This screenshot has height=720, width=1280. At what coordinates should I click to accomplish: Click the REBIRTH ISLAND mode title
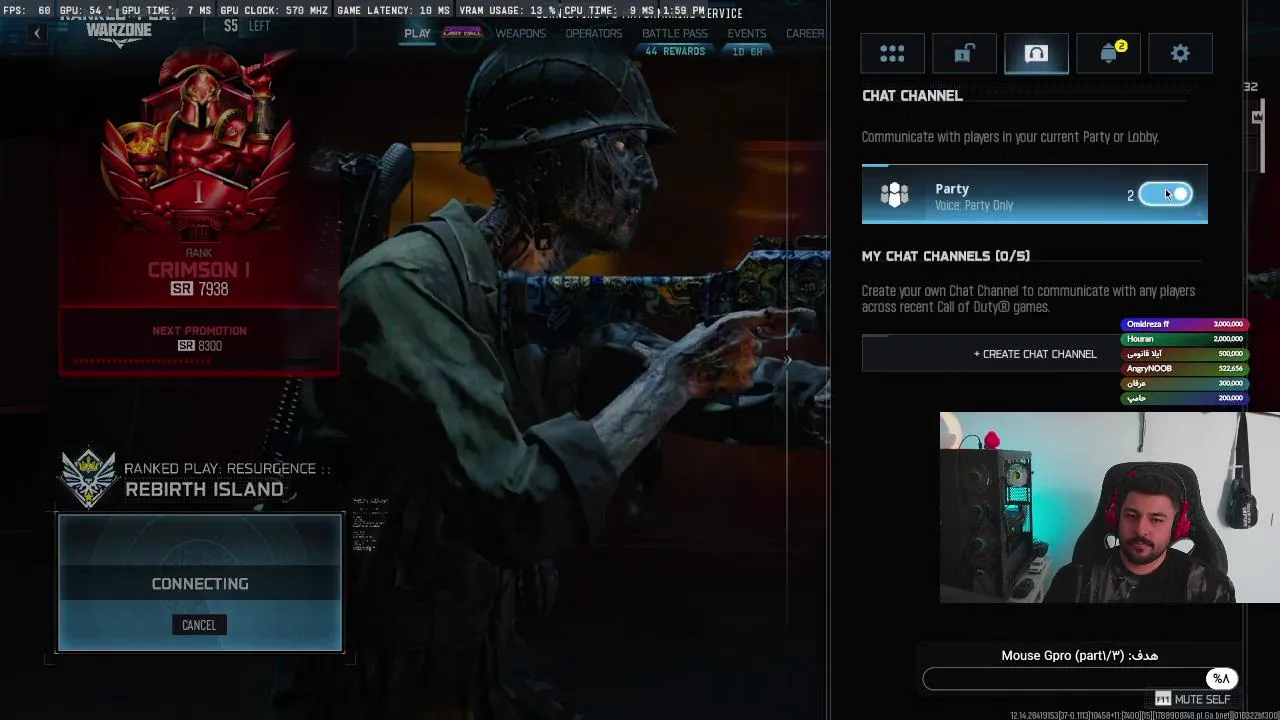(x=204, y=490)
